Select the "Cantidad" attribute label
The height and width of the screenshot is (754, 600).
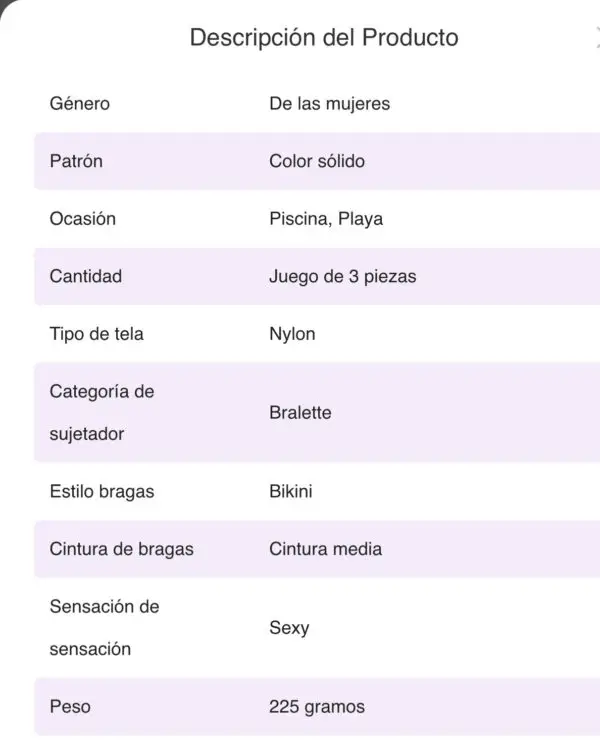(86, 276)
